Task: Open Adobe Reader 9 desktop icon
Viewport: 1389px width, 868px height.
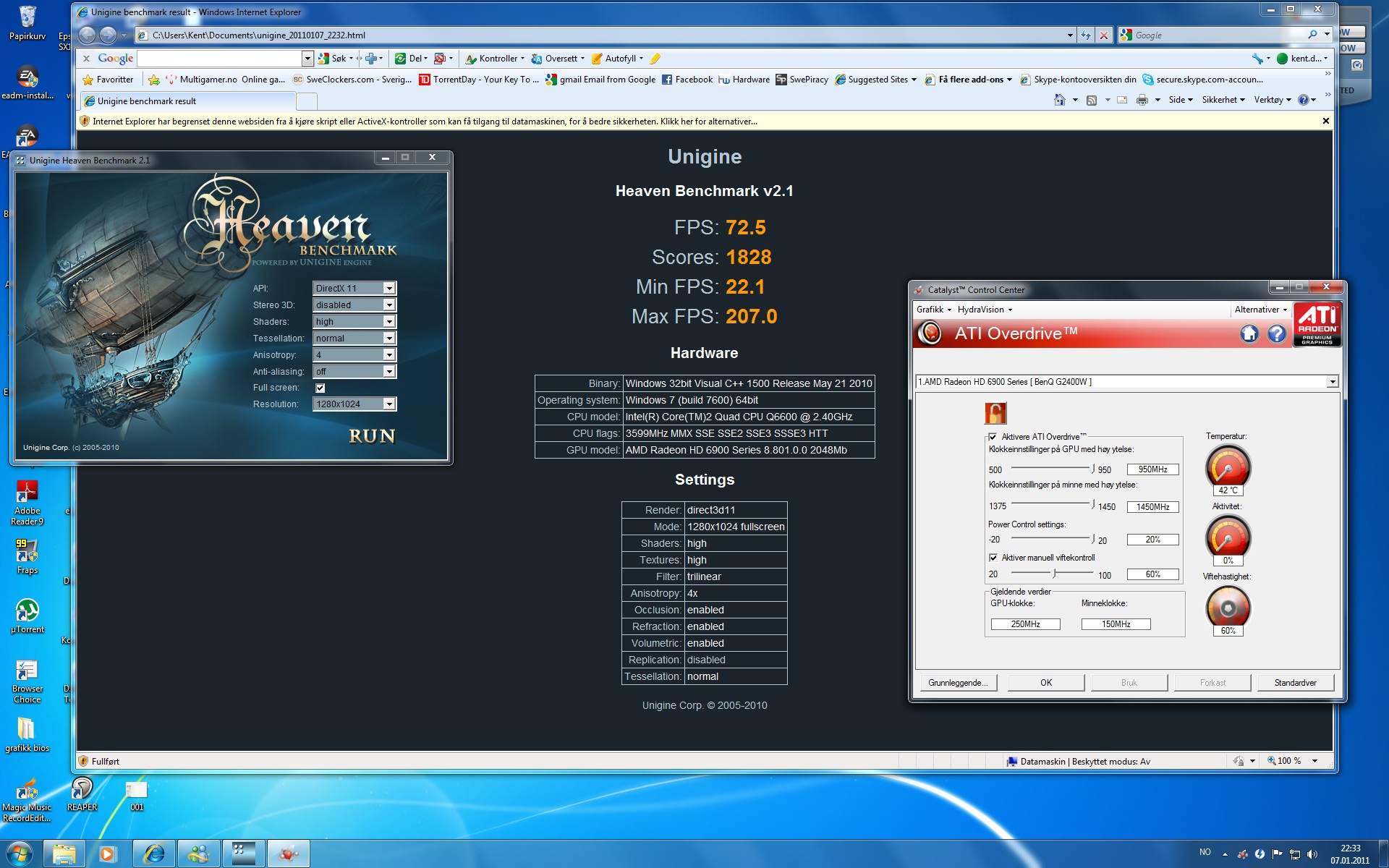Action: point(27,503)
